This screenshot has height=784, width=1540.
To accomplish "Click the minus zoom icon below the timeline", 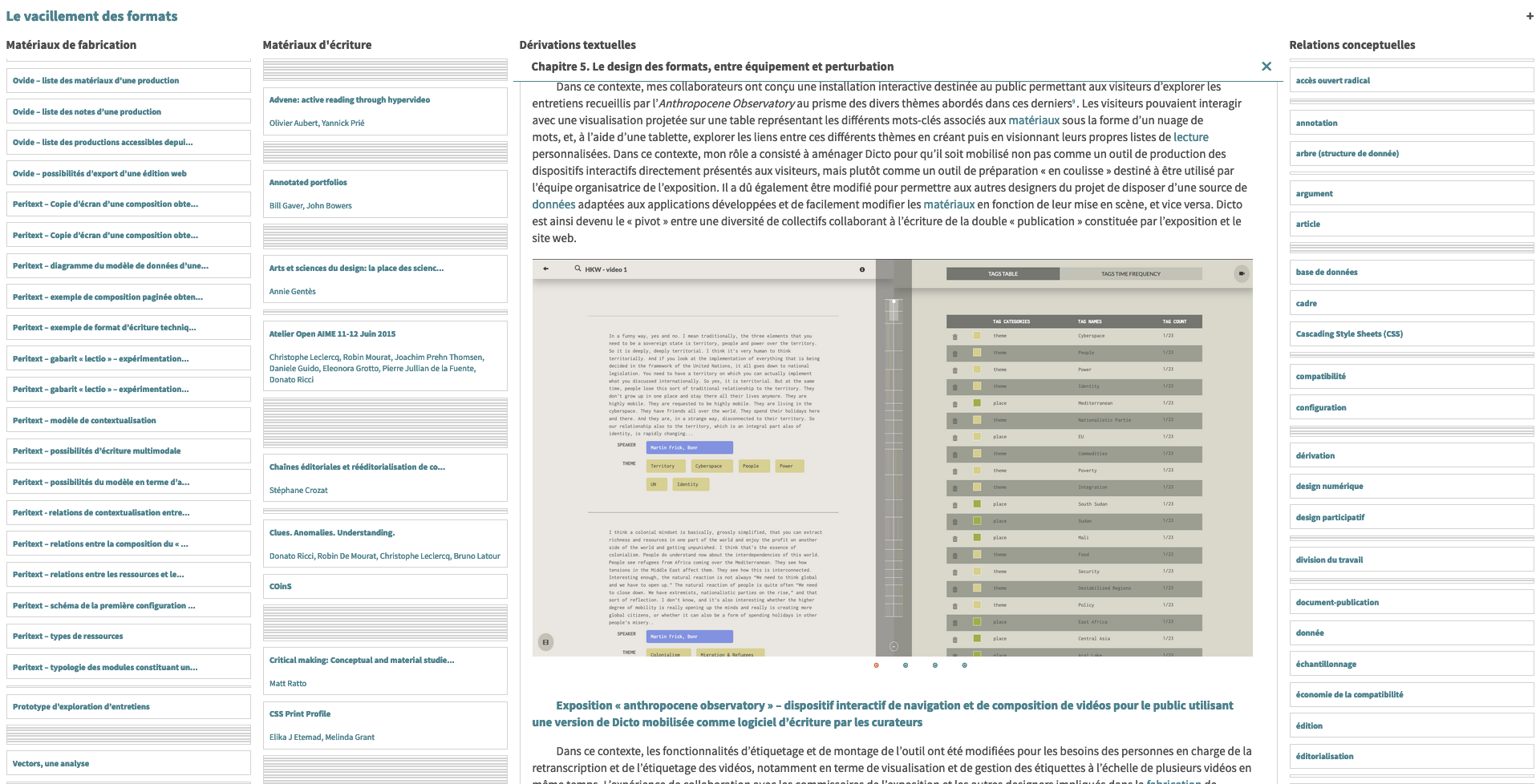I will point(894,646).
